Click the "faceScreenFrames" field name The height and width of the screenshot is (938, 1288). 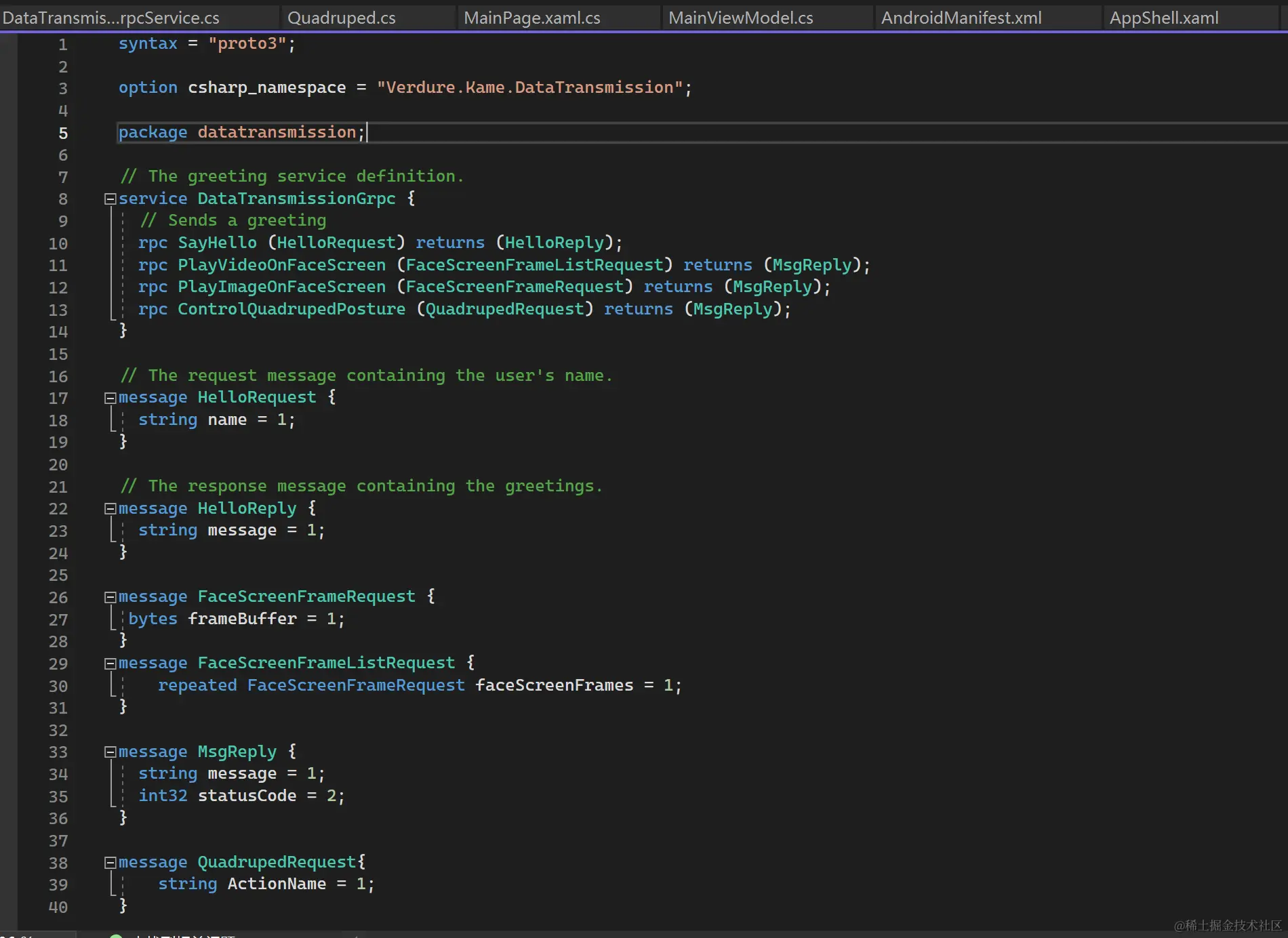(555, 685)
